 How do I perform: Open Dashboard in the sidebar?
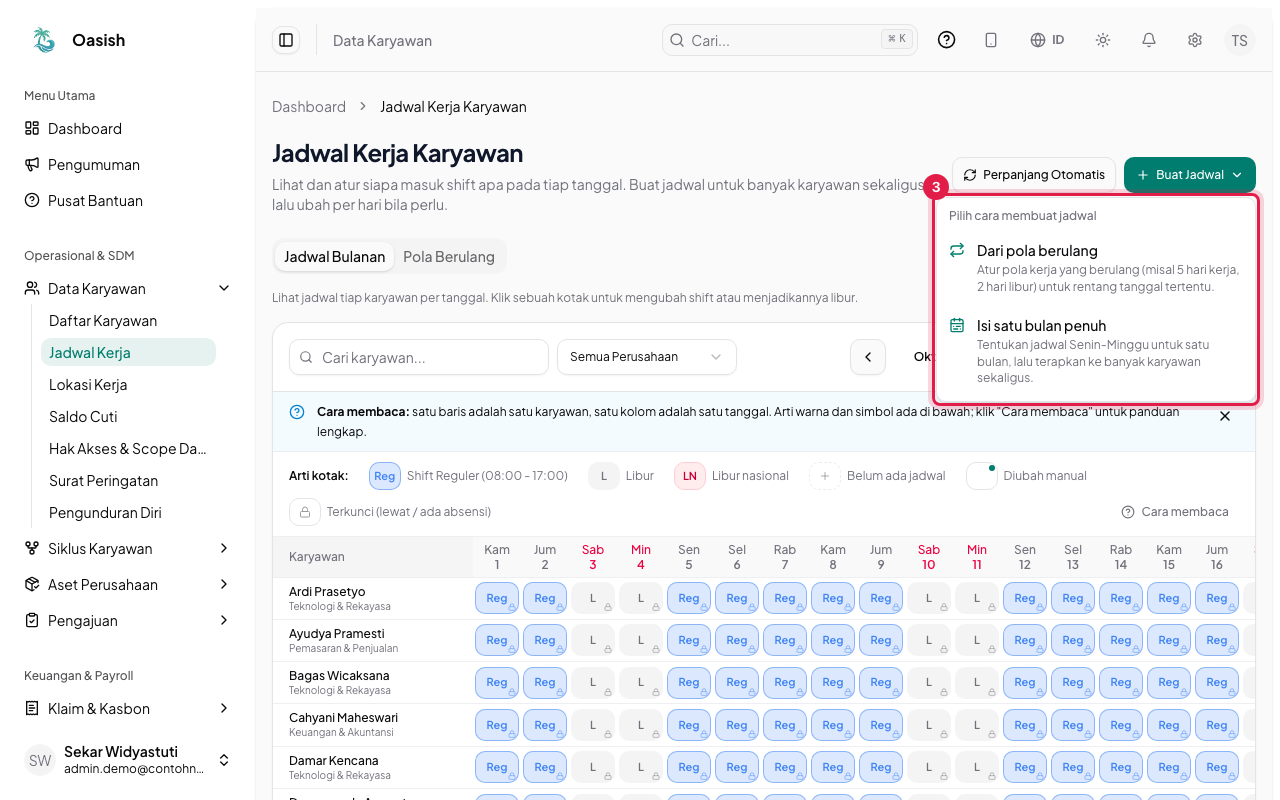click(x=127, y=129)
